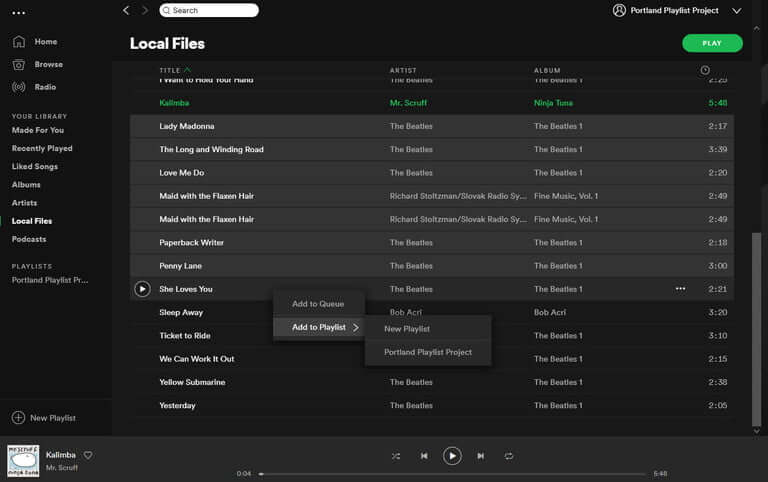768x482 pixels.
Task: Click the user profile avatar icon
Action: point(619,10)
